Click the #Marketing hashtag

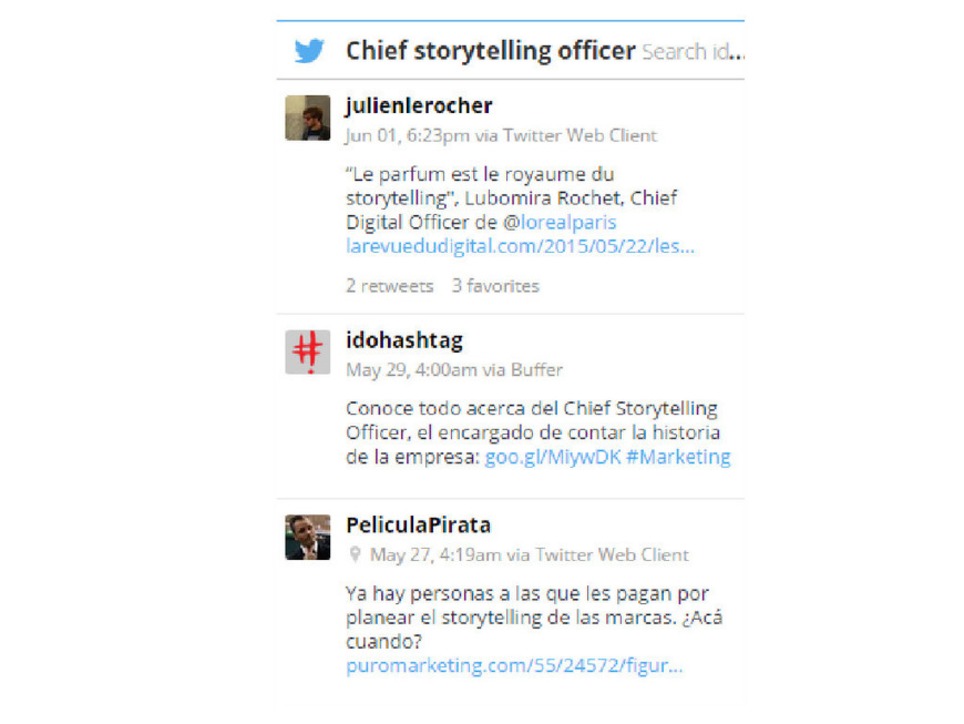click(x=678, y=457)
